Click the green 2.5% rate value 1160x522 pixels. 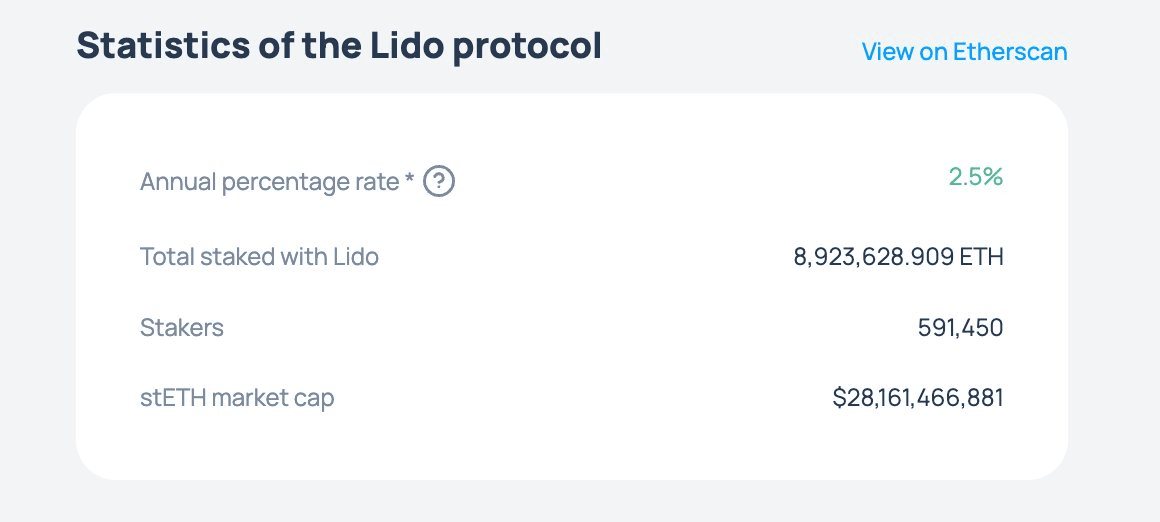[975, 177]
